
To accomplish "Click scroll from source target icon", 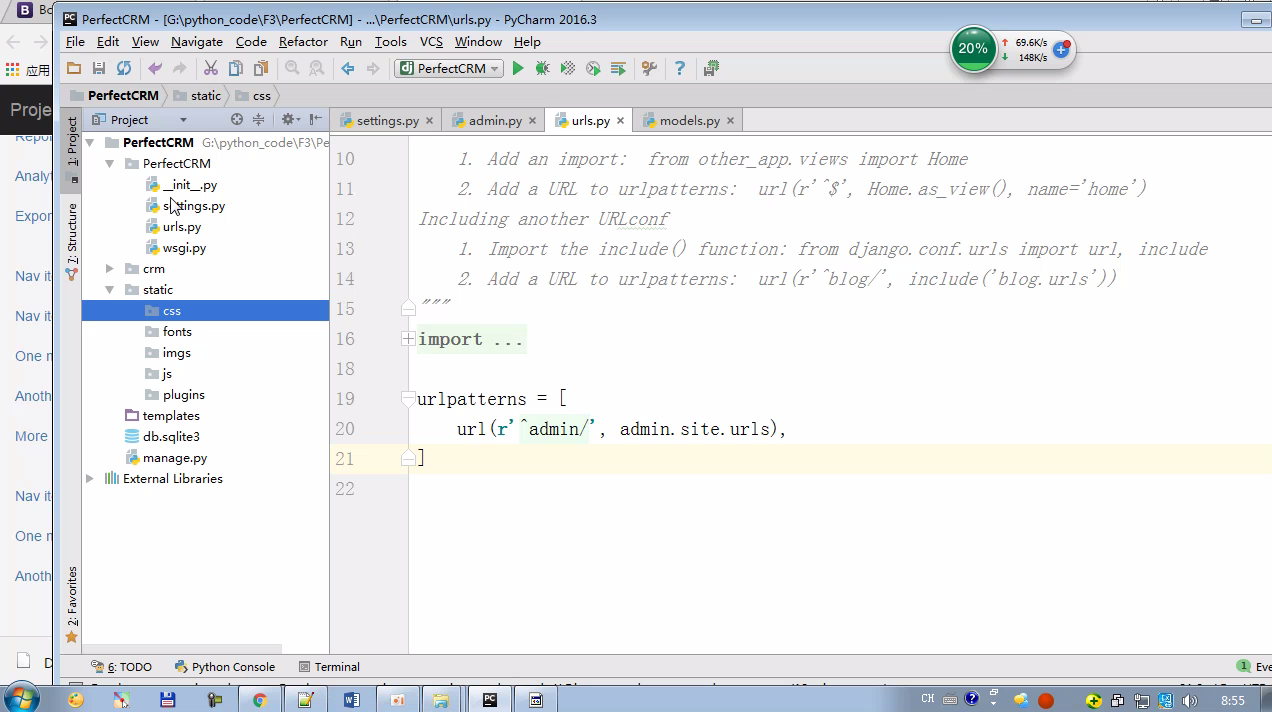I will click(x=237, y=119).
